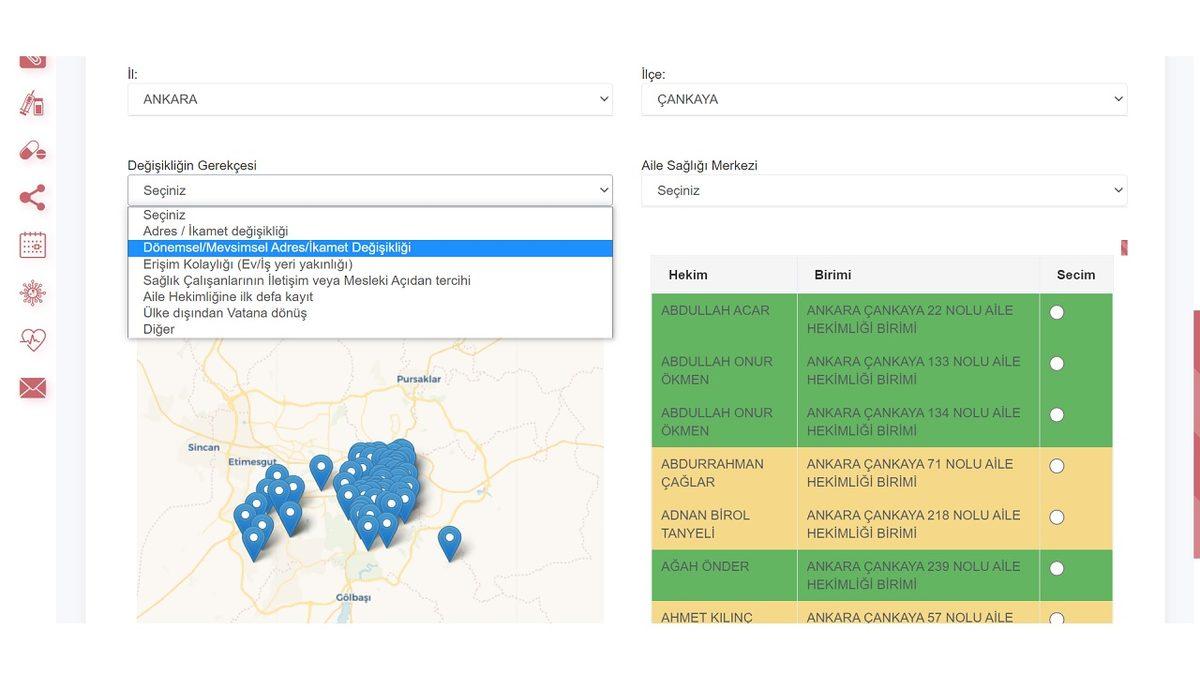This screenshot has width=1200, height=675.
Task: Open the envelope messages icon
Action: [32, 388]
